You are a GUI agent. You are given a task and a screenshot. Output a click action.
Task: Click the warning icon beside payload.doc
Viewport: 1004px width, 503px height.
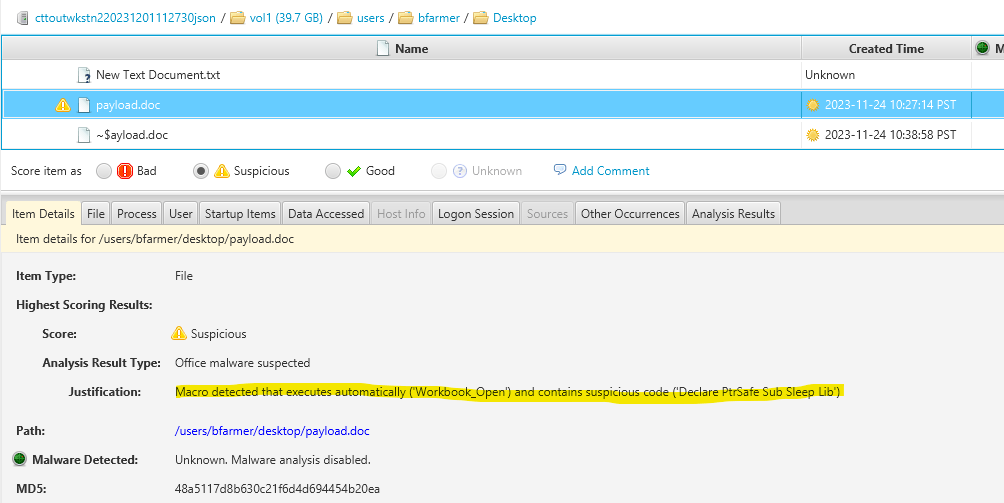coord(63,105)
